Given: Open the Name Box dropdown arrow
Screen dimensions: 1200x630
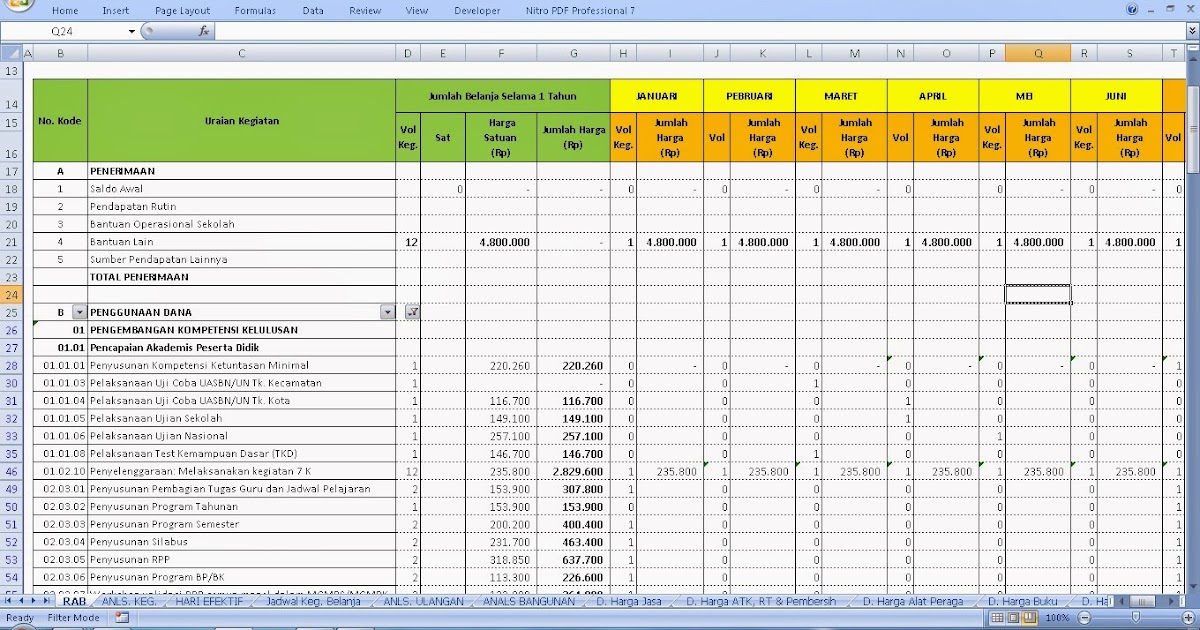Looking at the screenshot, I should [131, 31].
